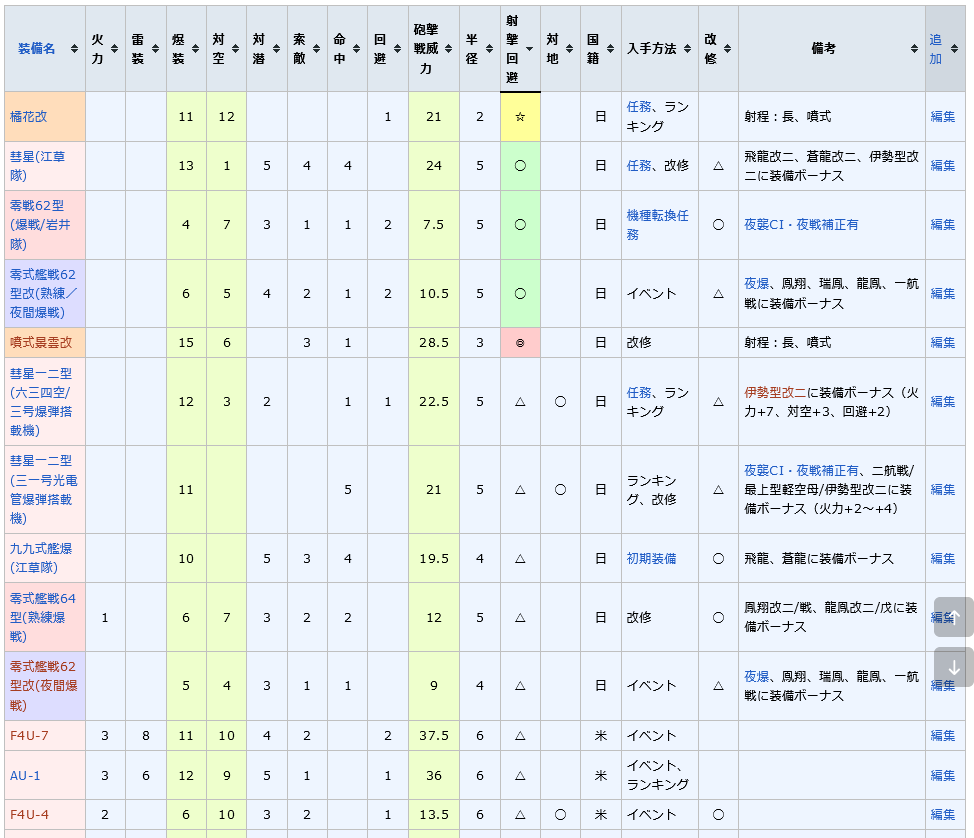Open 夜爆 link in 零式艦戦62型改(熟練) row
Screen dimensions: 974x838
757,284
